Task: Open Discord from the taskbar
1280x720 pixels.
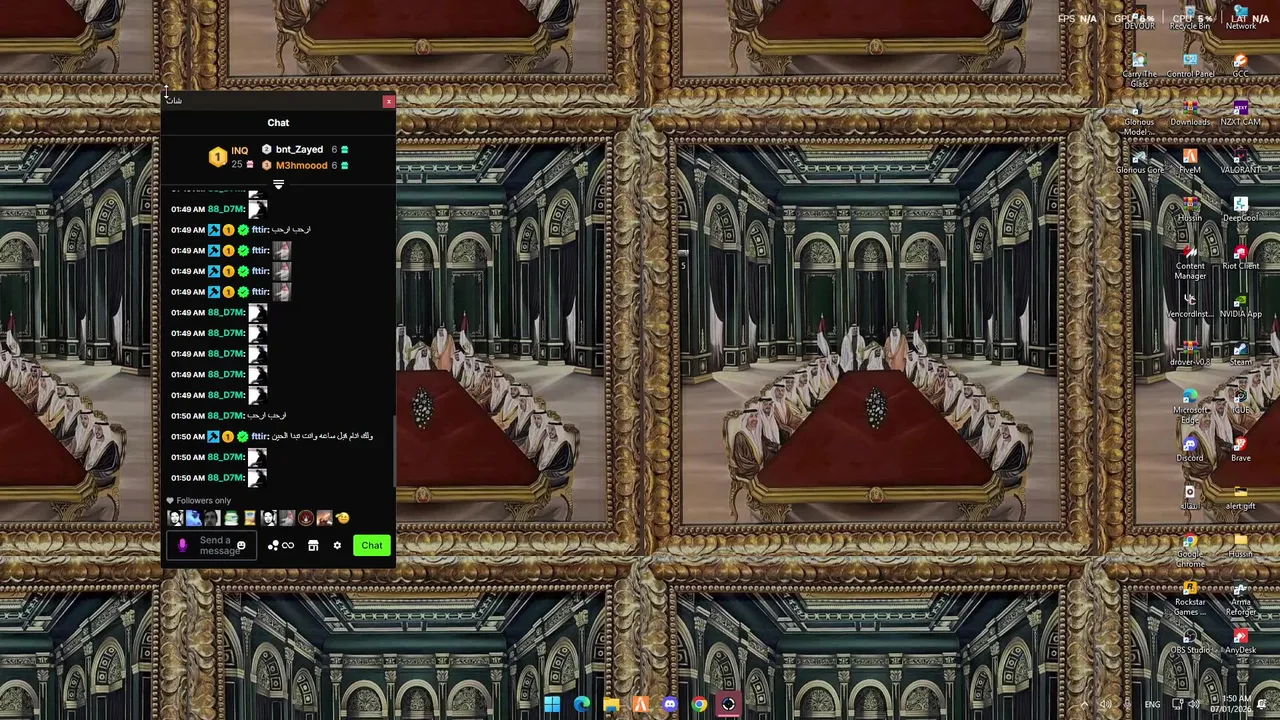Action: coord(670,705)
